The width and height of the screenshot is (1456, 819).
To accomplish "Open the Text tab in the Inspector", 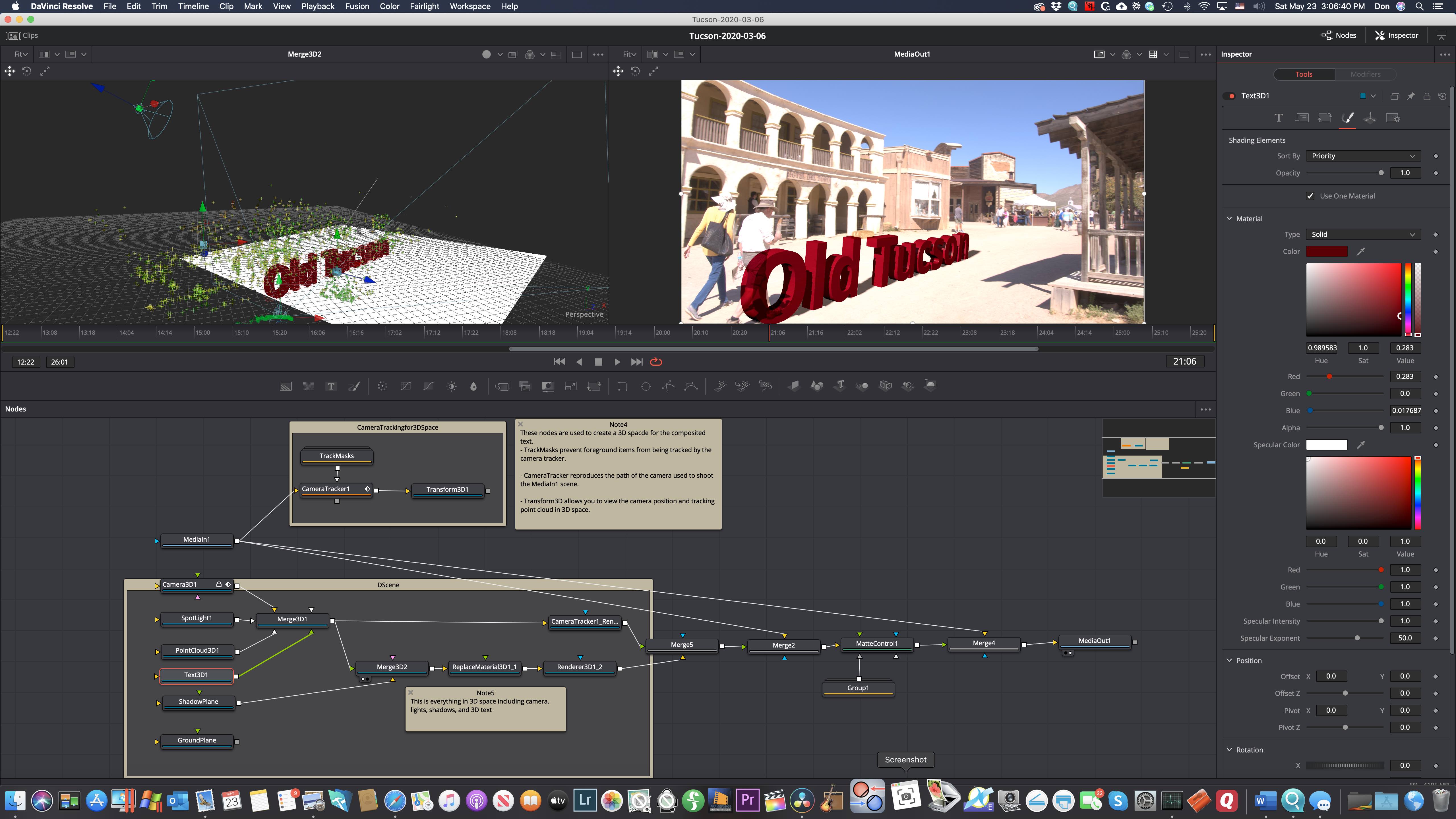I will (x=1279, y=117).
